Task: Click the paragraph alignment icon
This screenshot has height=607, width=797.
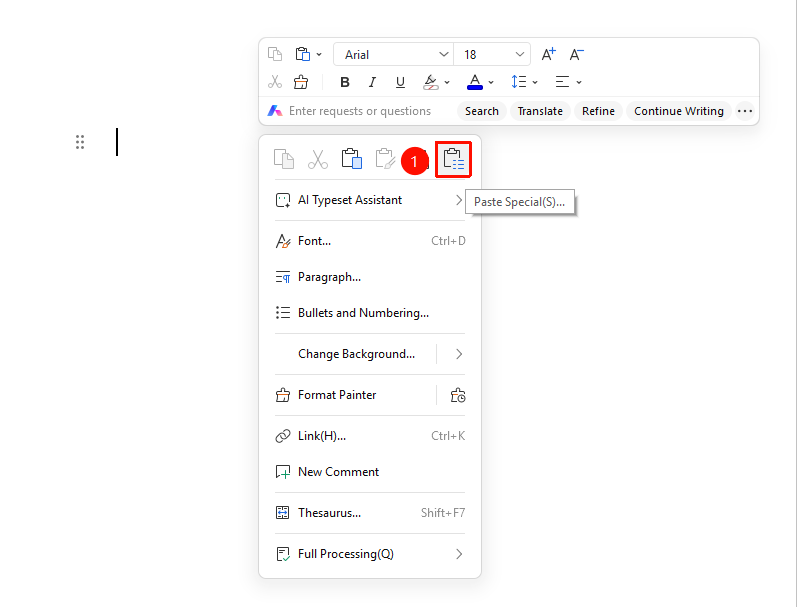Action: (562, 82)
